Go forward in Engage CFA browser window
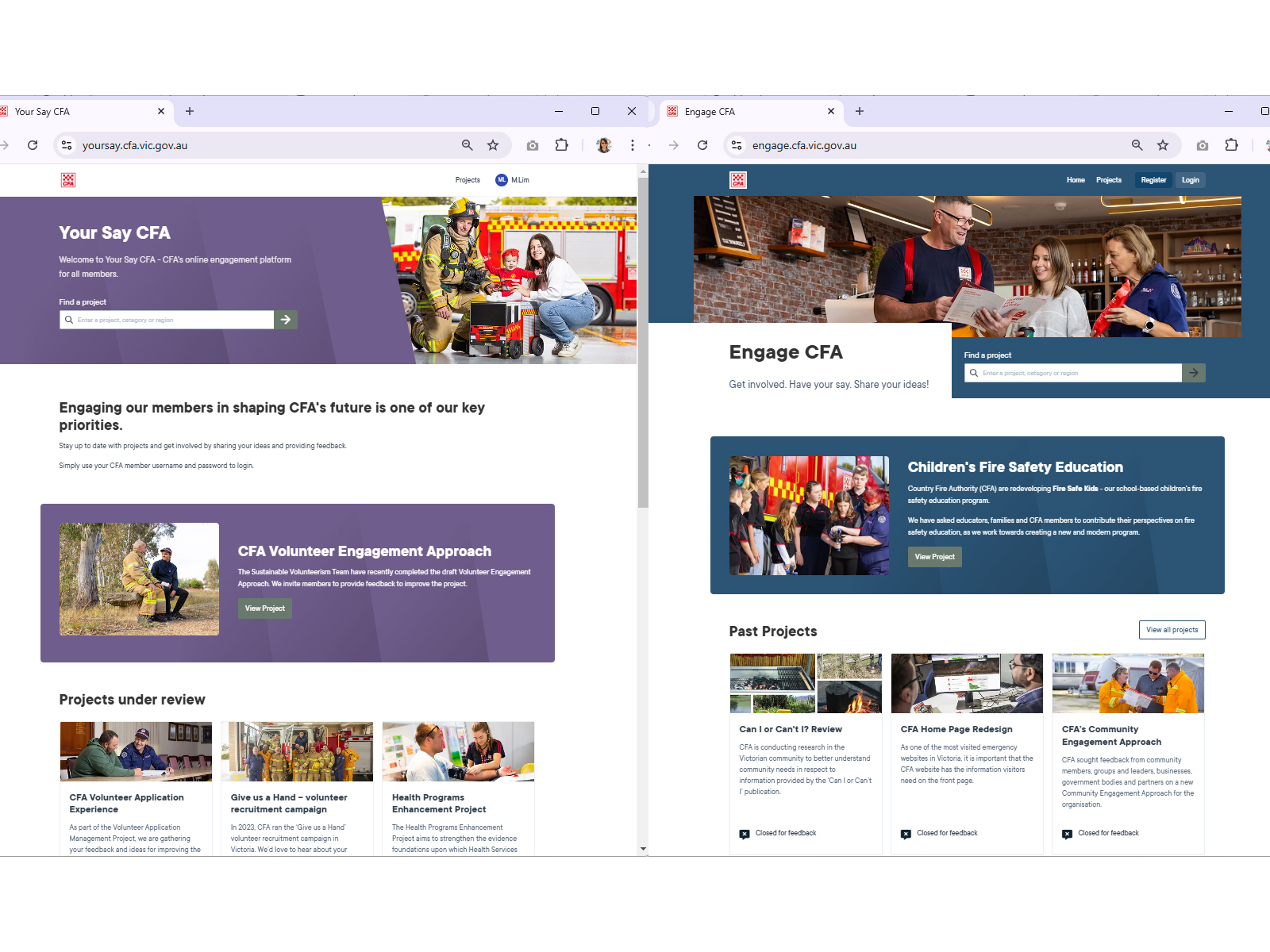1270x952 pixels. (x=674, y=145)
